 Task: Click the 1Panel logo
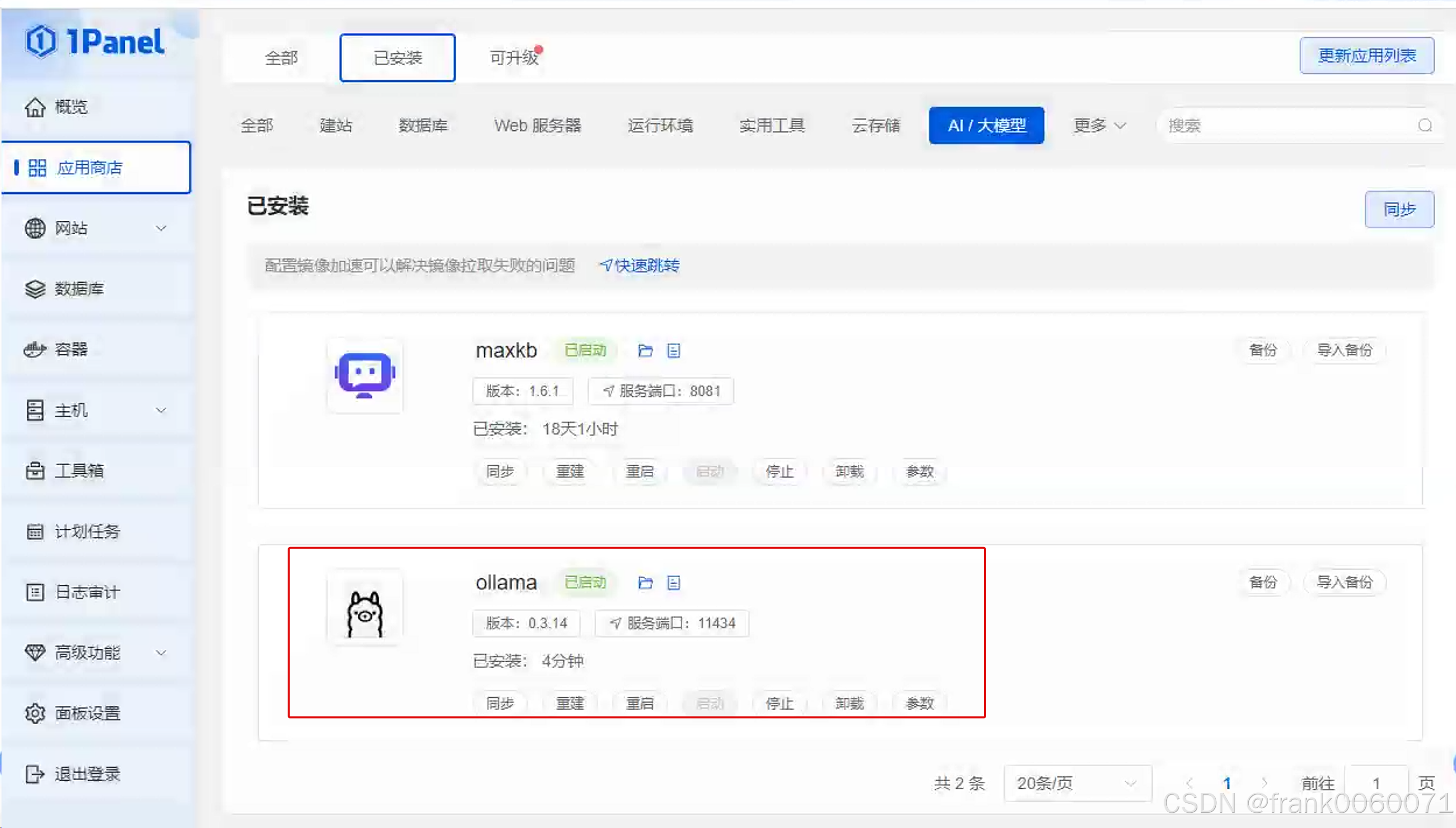point(94,42)
